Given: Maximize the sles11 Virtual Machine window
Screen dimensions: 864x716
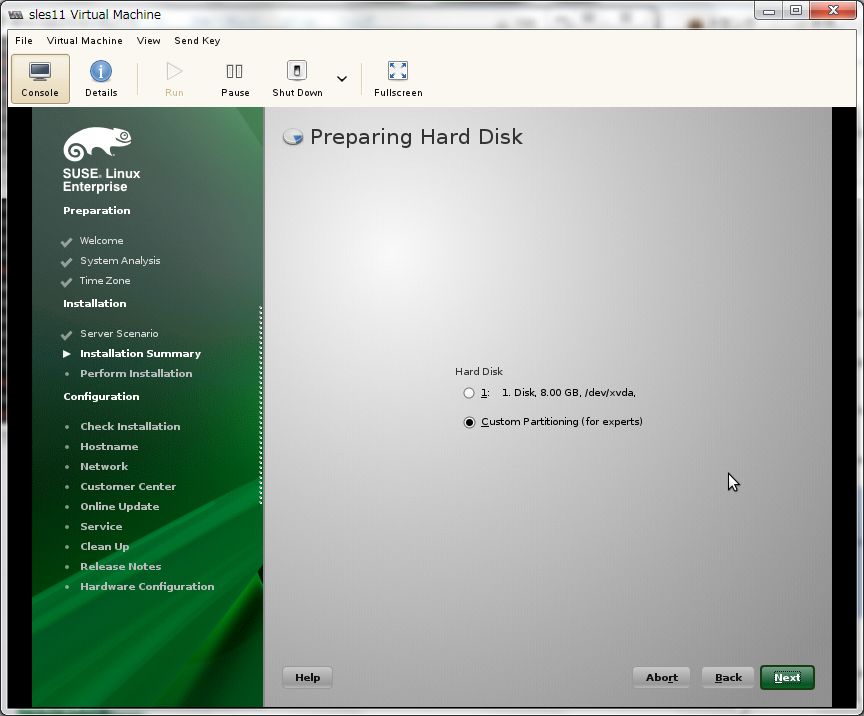Looking at the screenshot, I should point(796,10).
